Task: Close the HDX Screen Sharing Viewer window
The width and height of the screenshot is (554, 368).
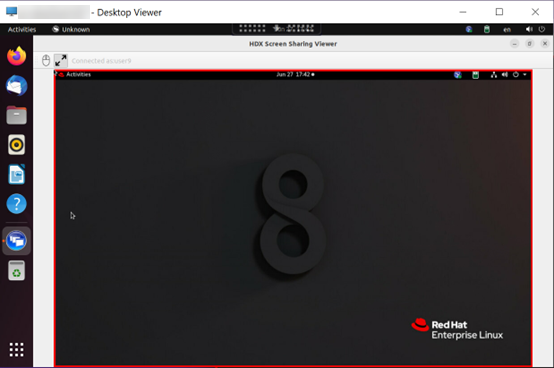Action: (545, 43)
